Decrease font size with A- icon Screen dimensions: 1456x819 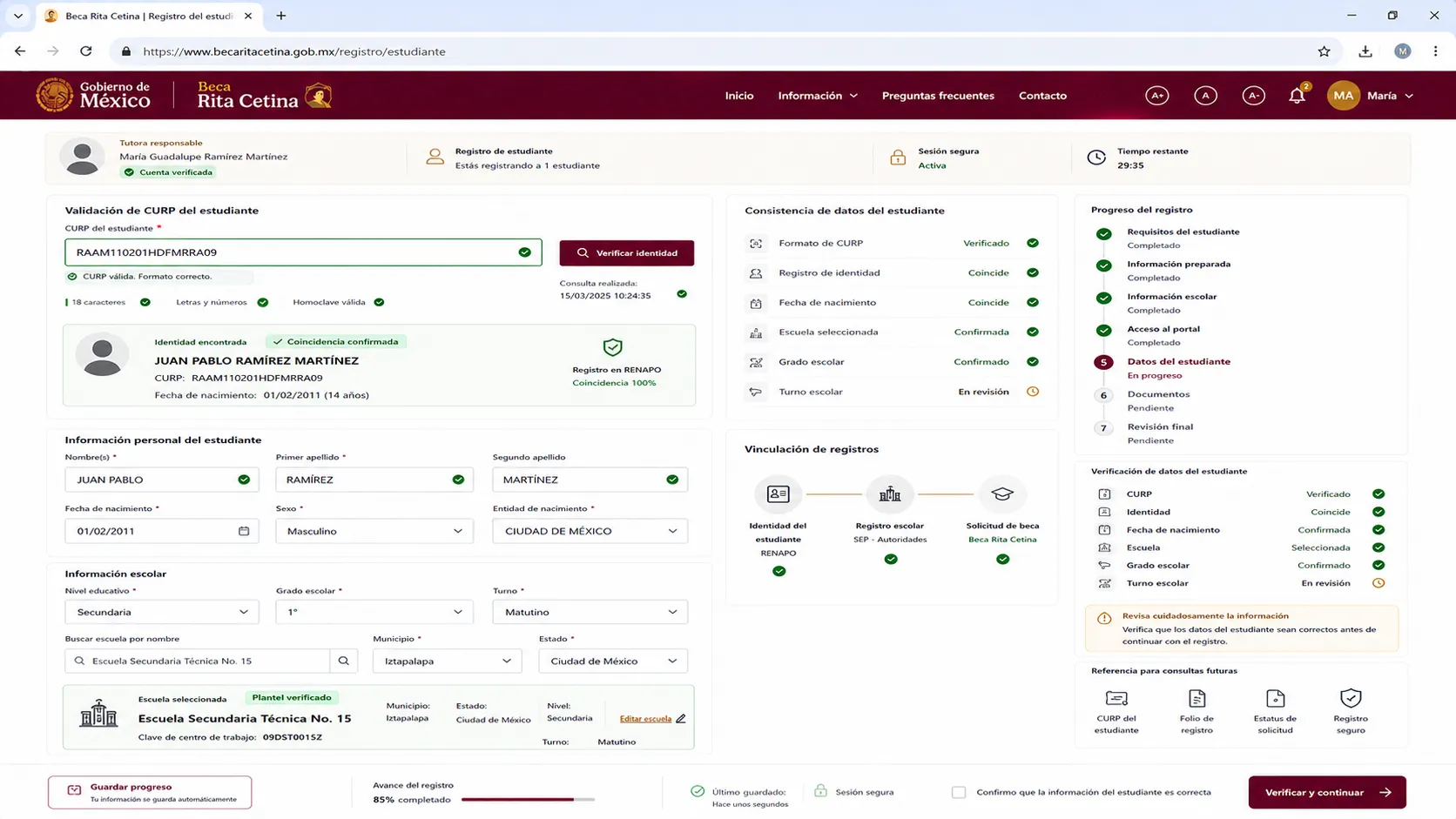(1253, 96)
